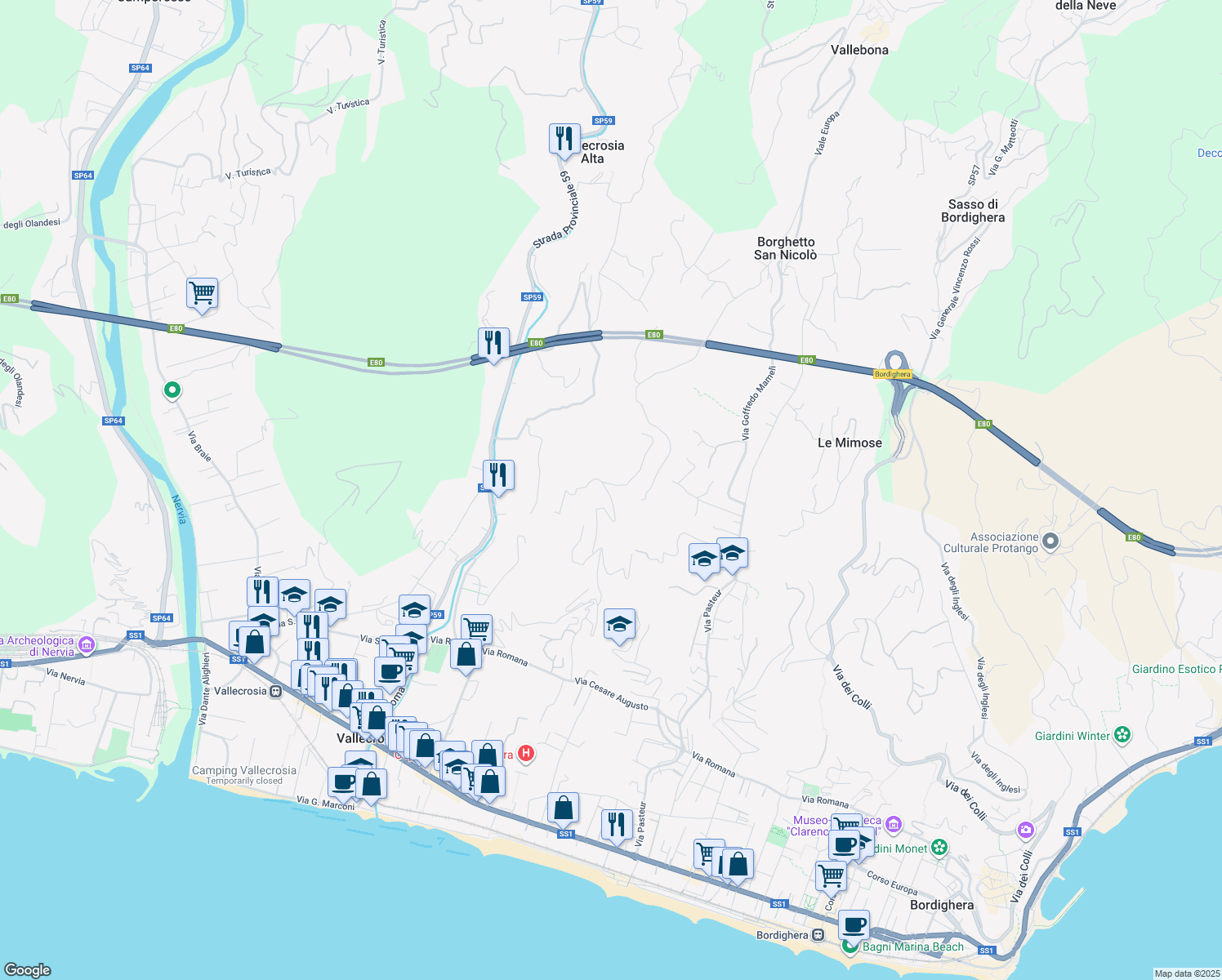This screenshot has width=1222, height=980.
Task: Click the yellow Bordighera highway exit label
Action: pos(894,374)
